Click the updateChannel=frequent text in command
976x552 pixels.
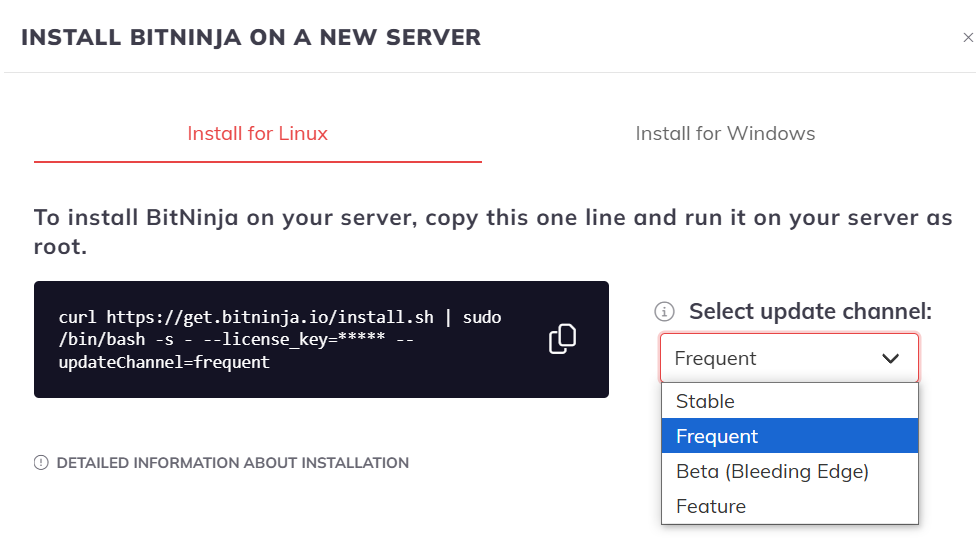[x=164, y=362]
